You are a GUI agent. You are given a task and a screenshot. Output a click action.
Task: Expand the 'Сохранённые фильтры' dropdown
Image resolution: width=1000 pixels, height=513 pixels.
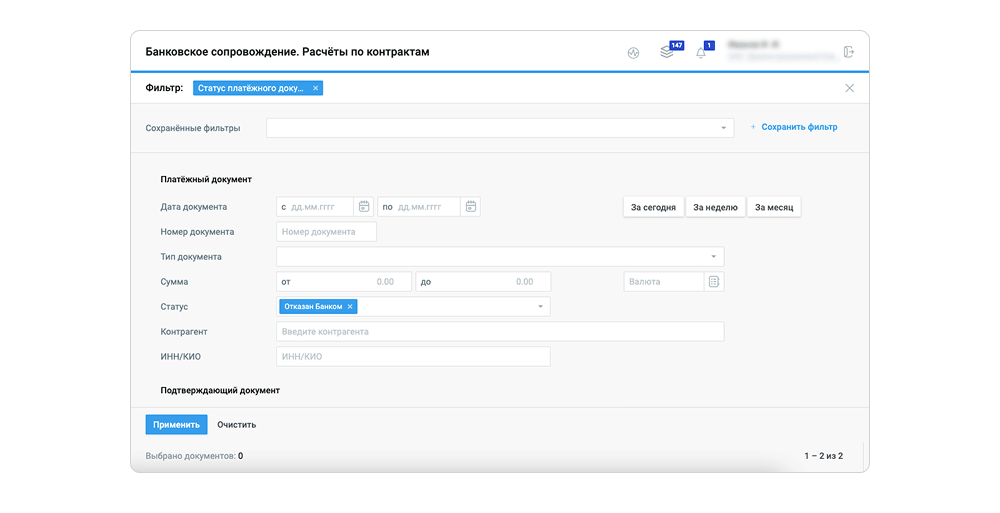pos(723,128)
